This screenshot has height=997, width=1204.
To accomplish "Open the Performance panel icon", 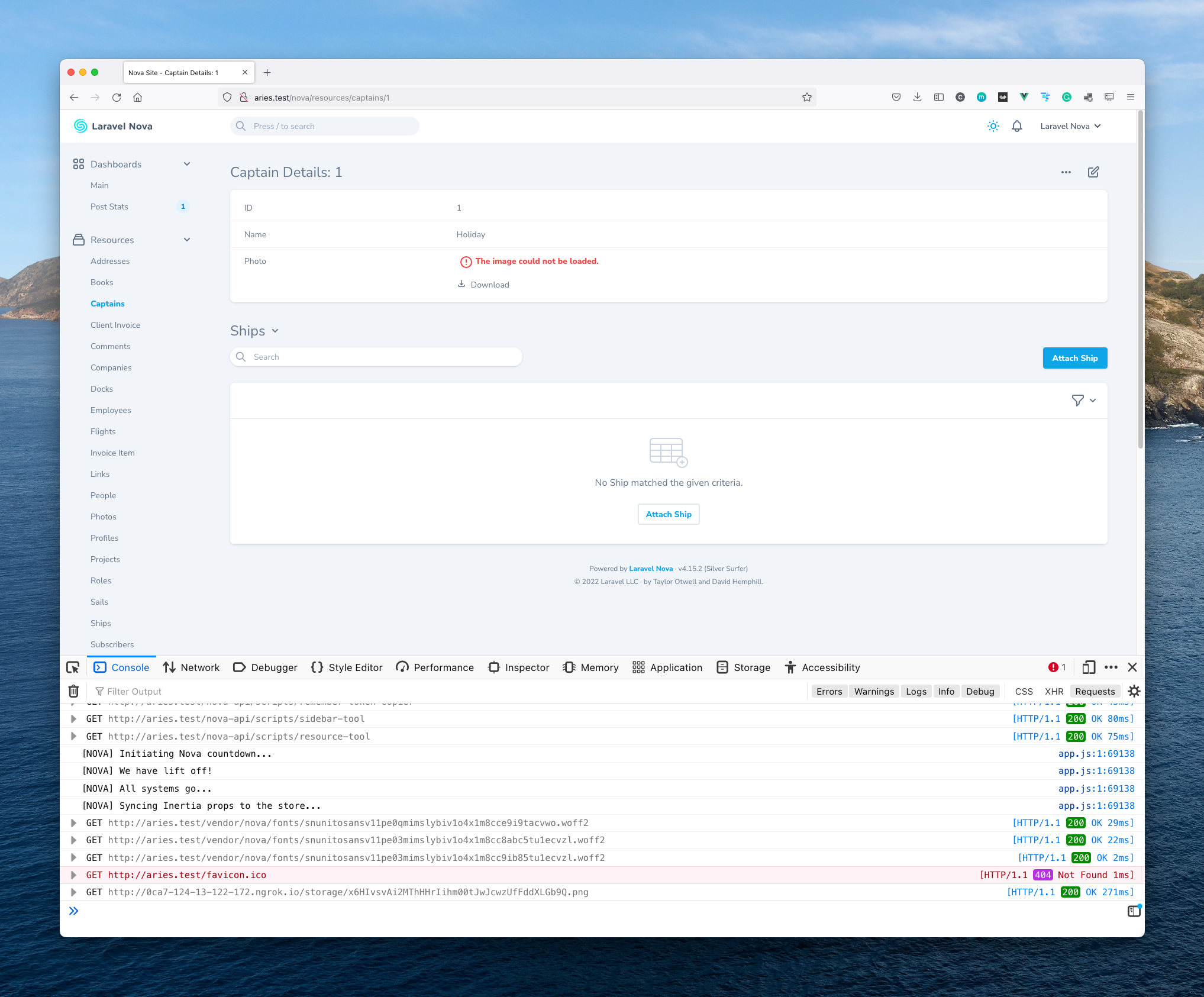I will [402, 667].
